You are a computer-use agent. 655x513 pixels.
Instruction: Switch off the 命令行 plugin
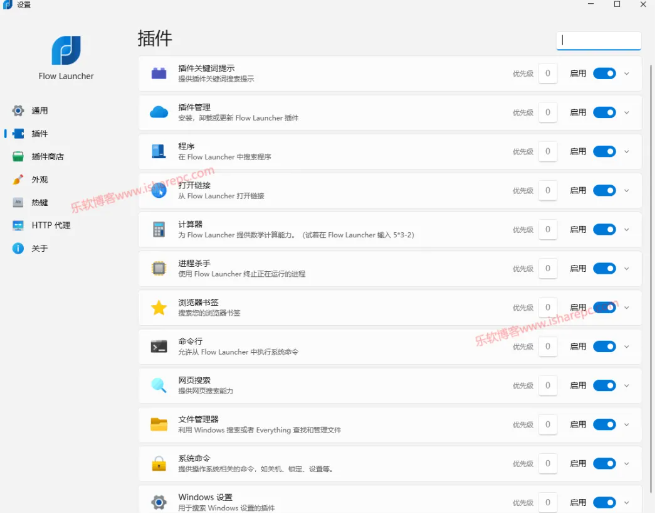(x=604, y=346)
